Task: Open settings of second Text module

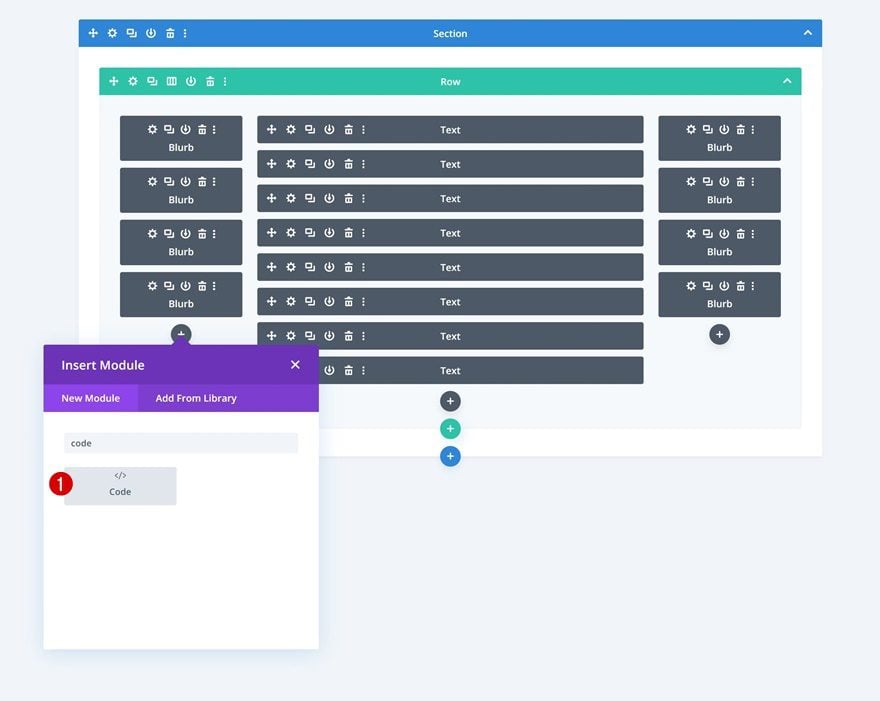Action: point(291,164)
